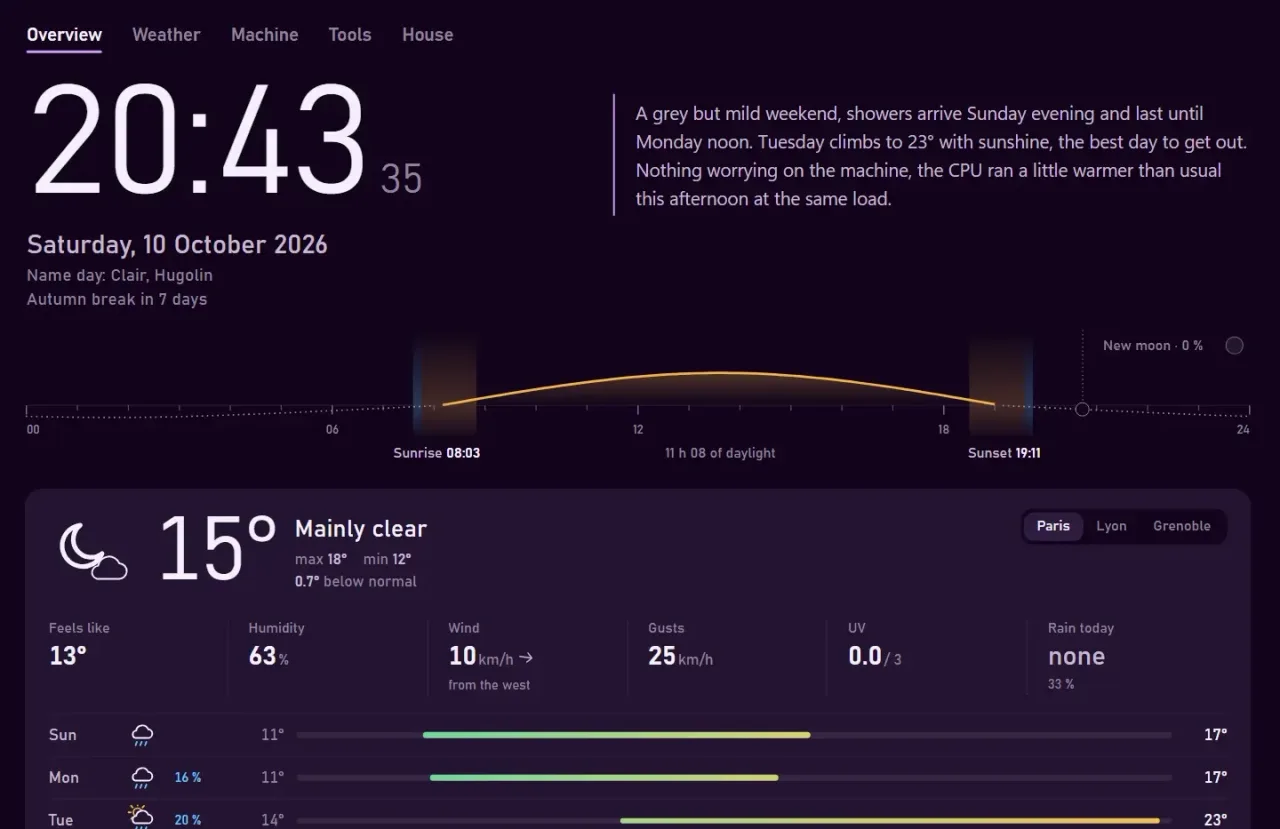Image resolution: width=1280 pixels, height=829 pixels.
Task: Click the current temperature 15°
Action: (217, 547)
